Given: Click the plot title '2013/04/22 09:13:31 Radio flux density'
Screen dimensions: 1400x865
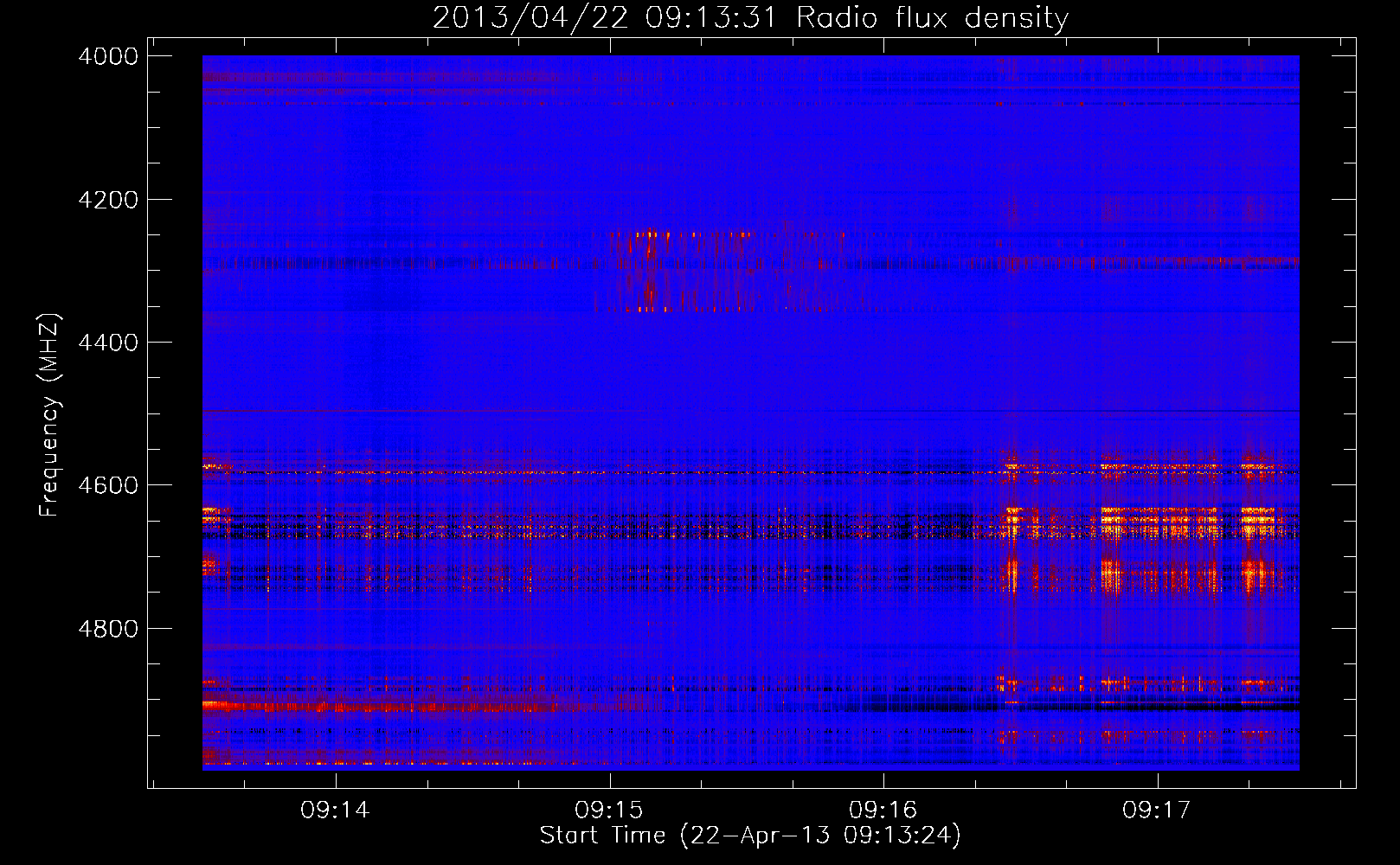Looking at the screenshot, I should [x=750, y=18].
